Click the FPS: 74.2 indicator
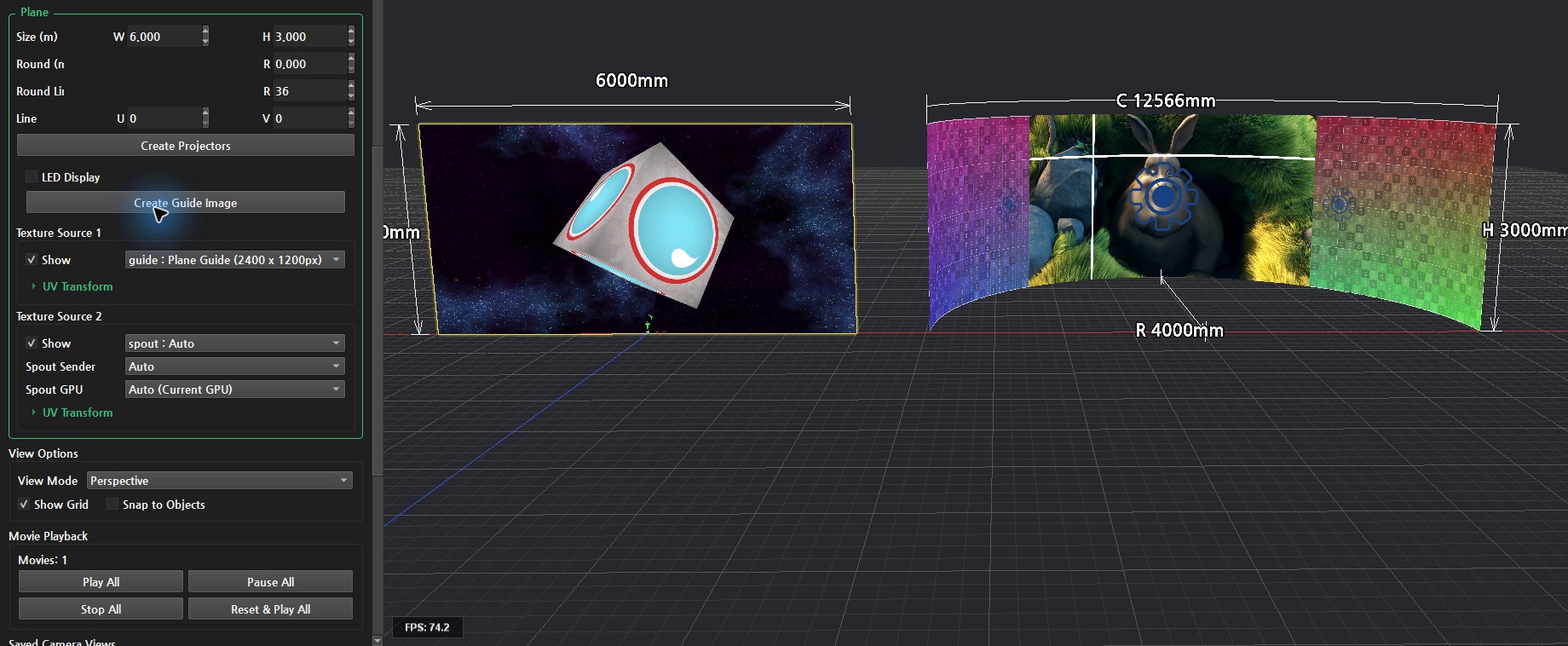The width and height of the screenshot is (1568, 646). pyautogui.click(x=427, y=627)
